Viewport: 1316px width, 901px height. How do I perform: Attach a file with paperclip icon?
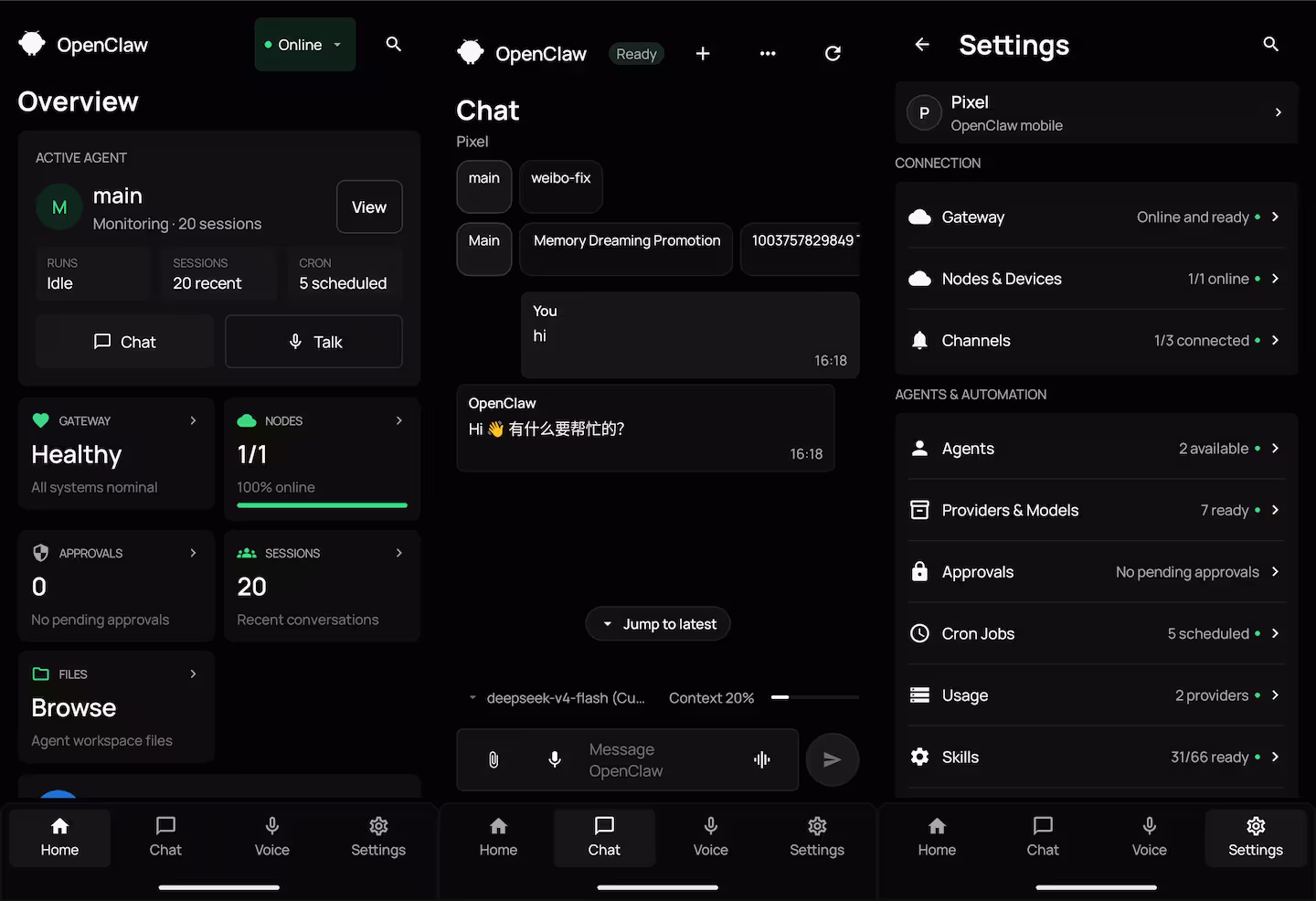(493, 759)
